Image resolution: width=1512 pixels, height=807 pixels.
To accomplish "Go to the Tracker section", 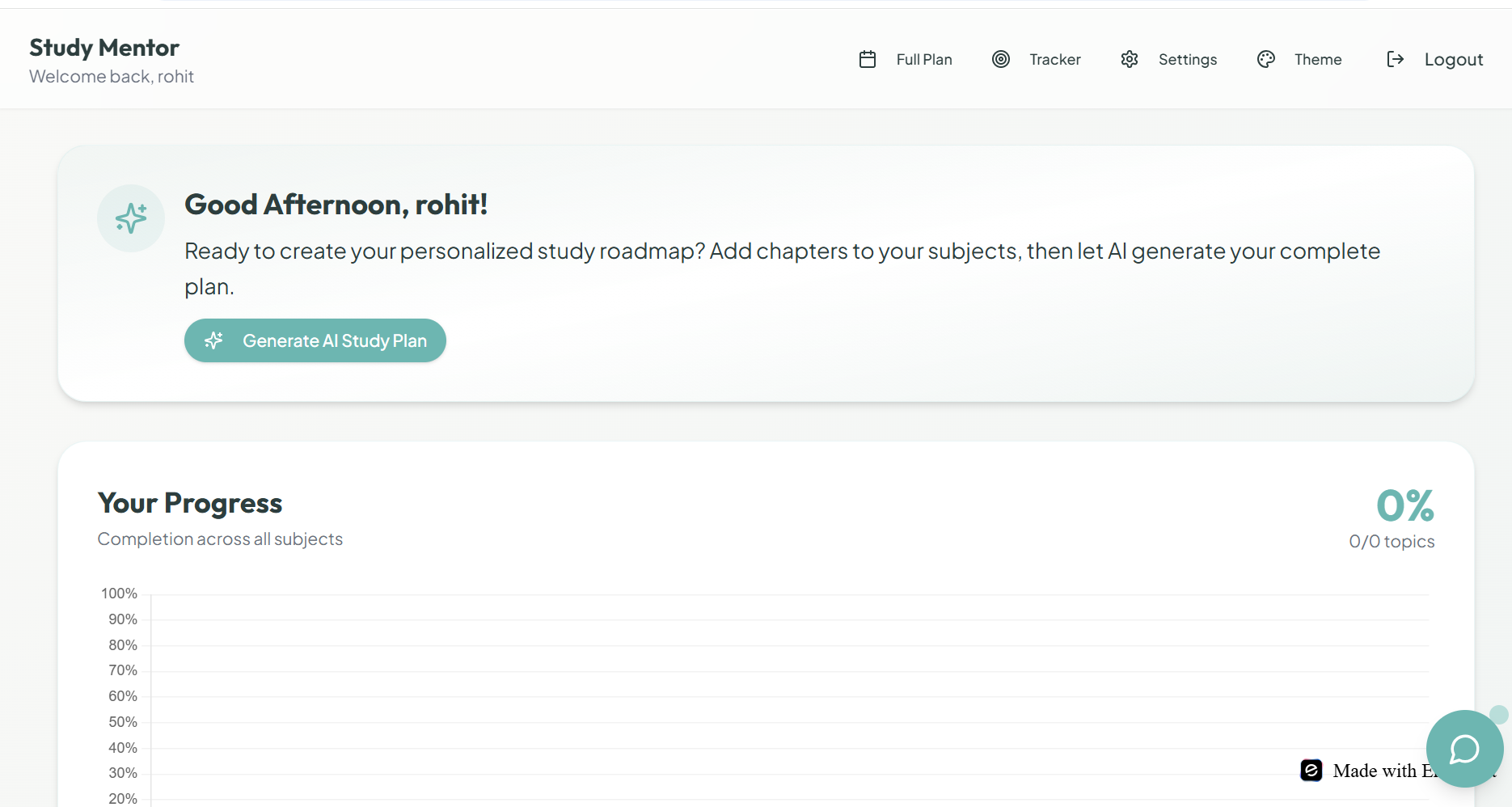I will coord(1054,59).
